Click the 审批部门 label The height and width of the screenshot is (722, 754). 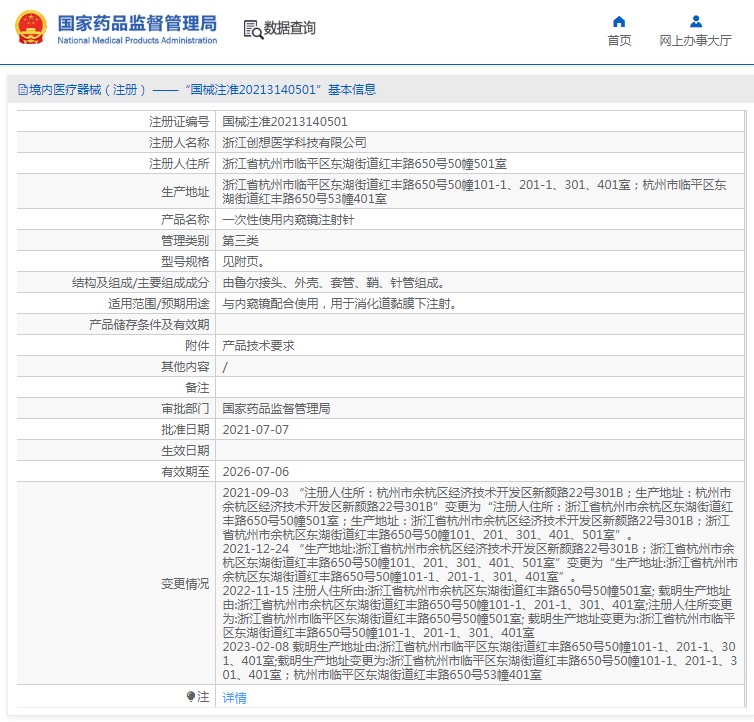pyautogui.click(x=185, y=409)
